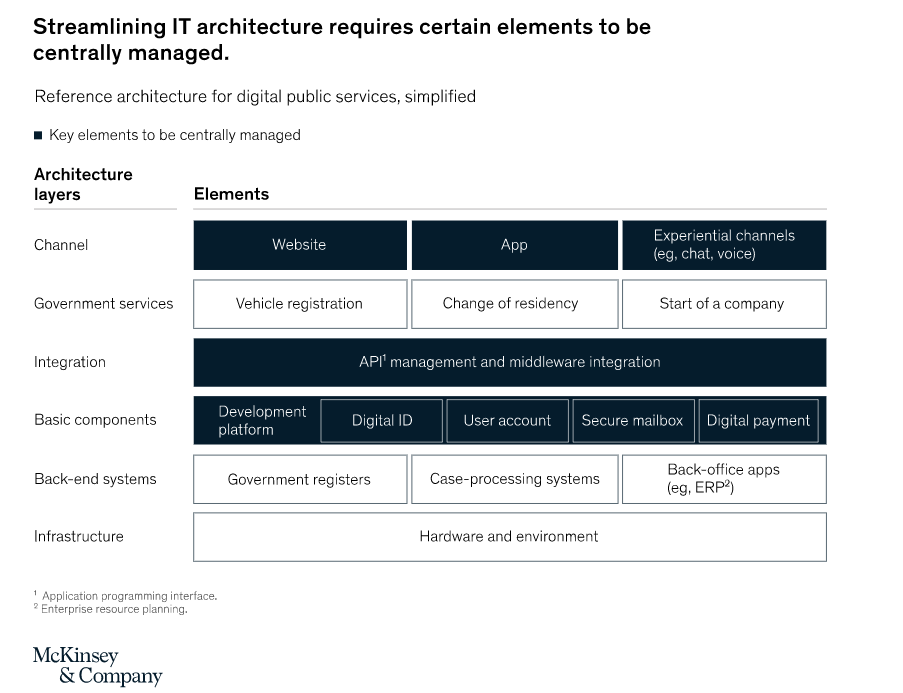
Task: Click API management and middleware integration bar
Action: pyautogui.click(x=510, y=362)
